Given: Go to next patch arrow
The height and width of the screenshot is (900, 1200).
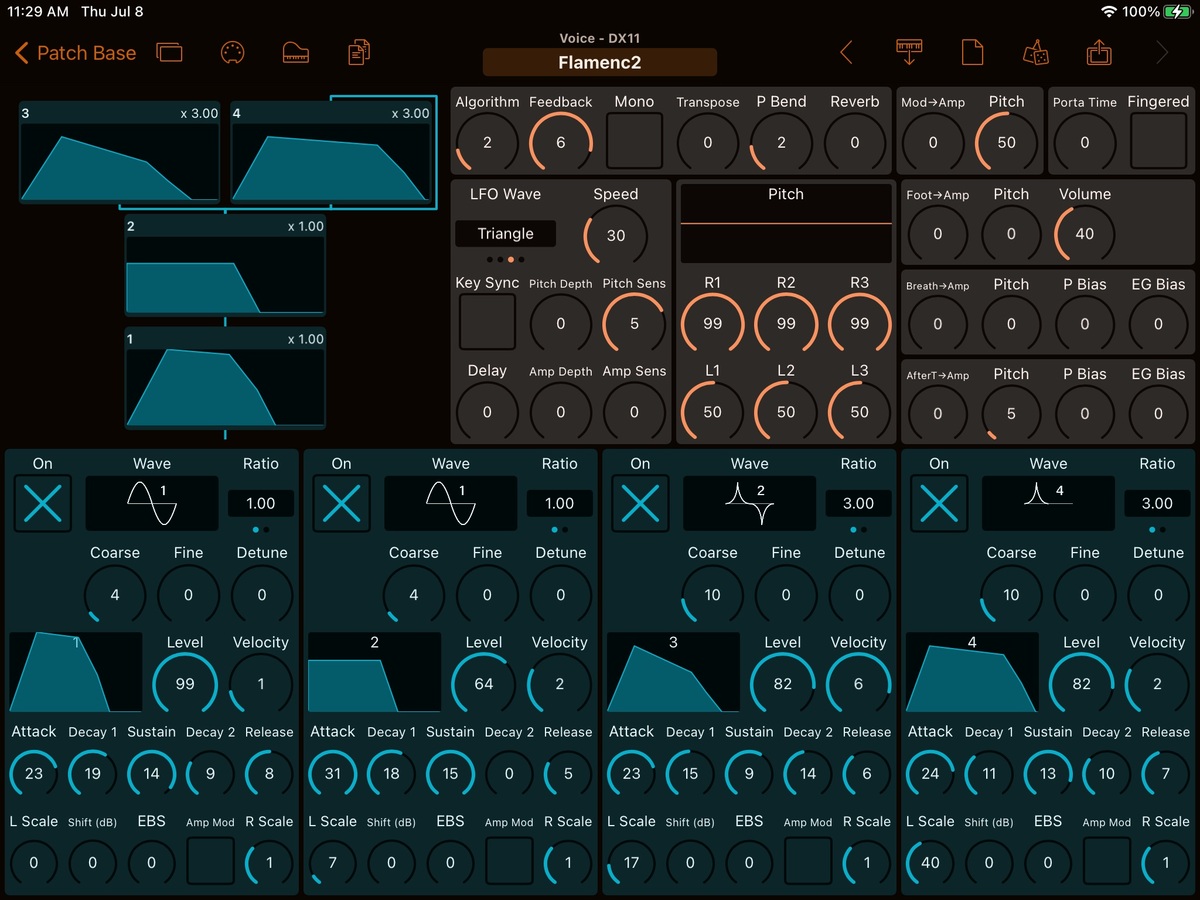Looking at the screenshot, I should (x=1162, y=53).
